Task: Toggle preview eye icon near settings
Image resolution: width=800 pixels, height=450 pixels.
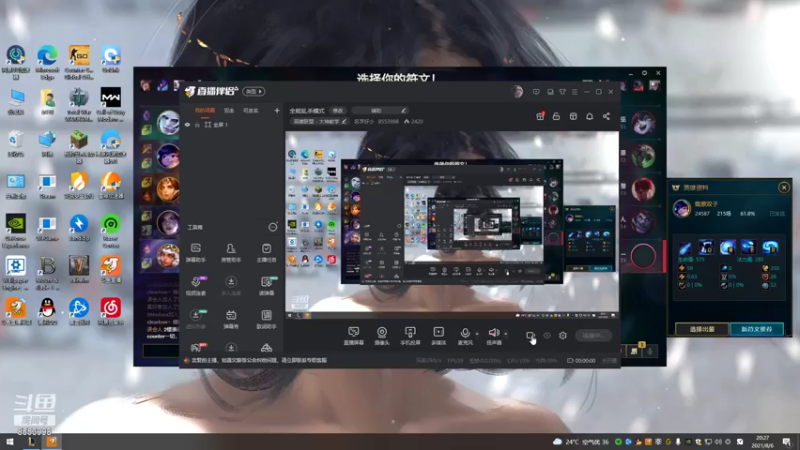Action: [x=547, y=336]
